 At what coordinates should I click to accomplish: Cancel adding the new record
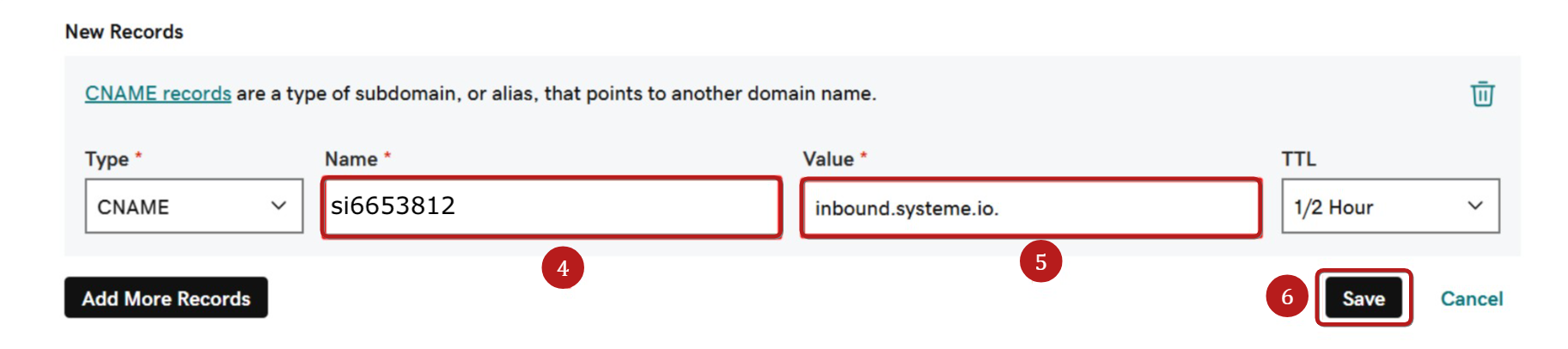(1472, 298)
